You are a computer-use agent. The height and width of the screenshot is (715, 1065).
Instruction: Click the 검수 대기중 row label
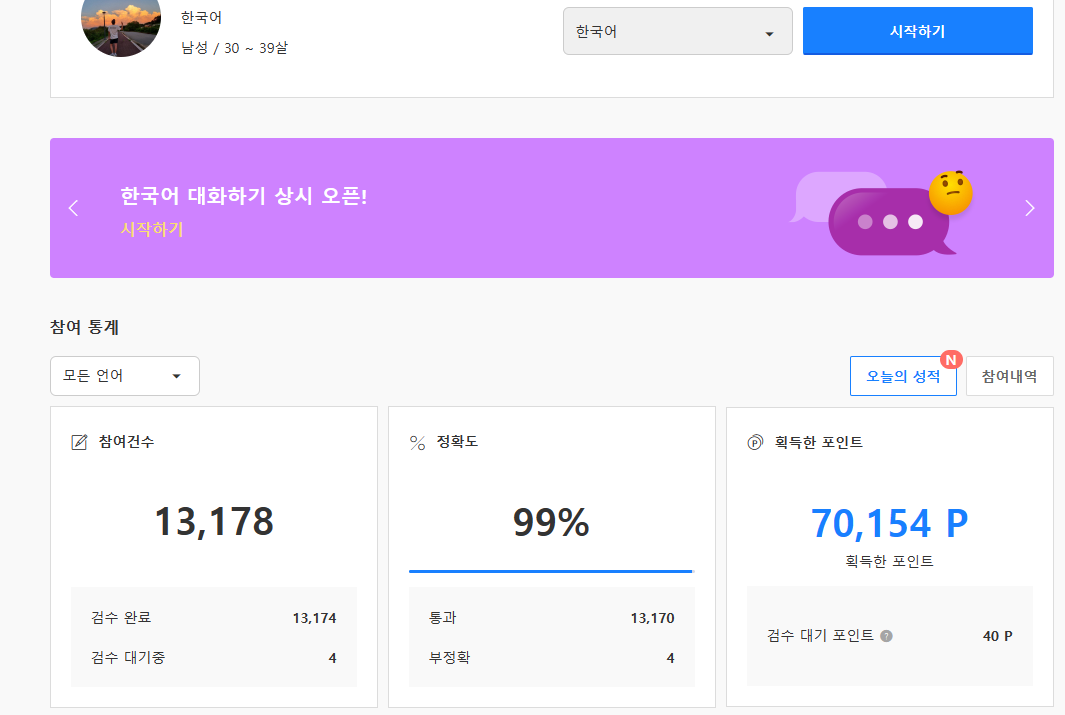point(128,657)
